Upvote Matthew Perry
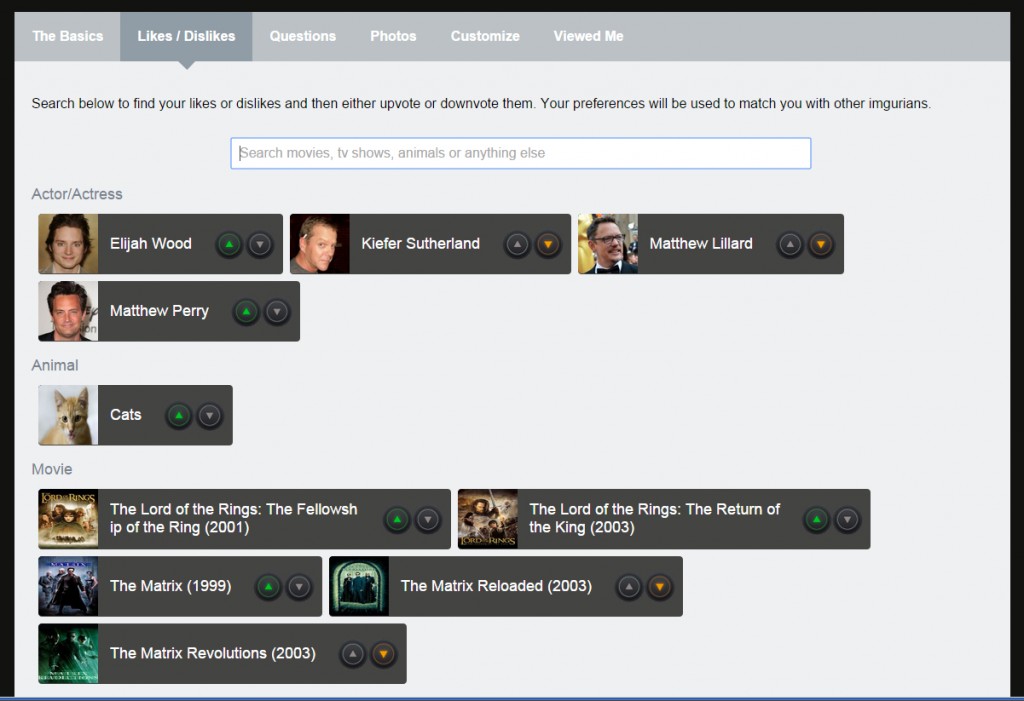 [246, 312]
